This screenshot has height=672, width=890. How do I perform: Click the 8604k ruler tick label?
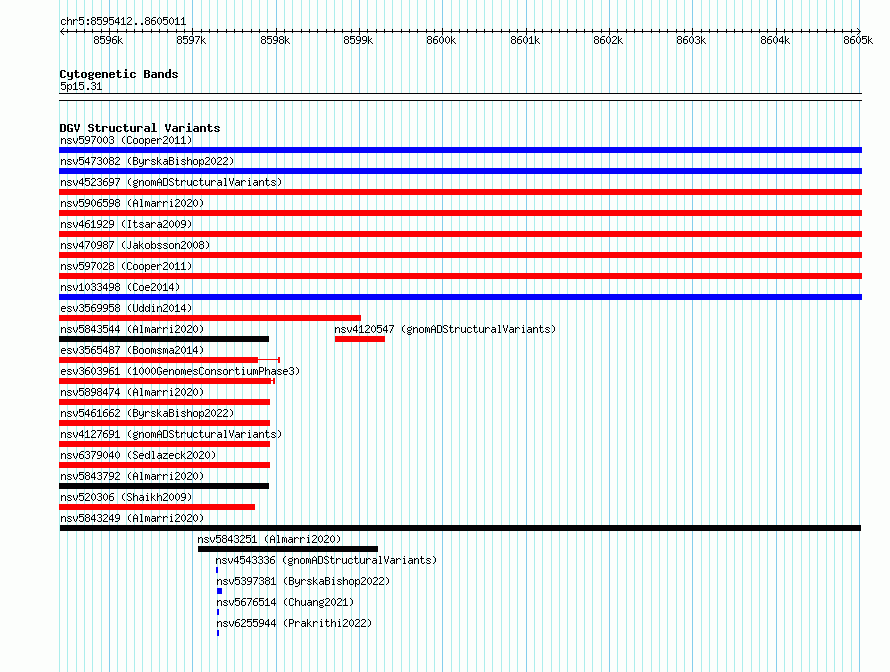[775, 40]
